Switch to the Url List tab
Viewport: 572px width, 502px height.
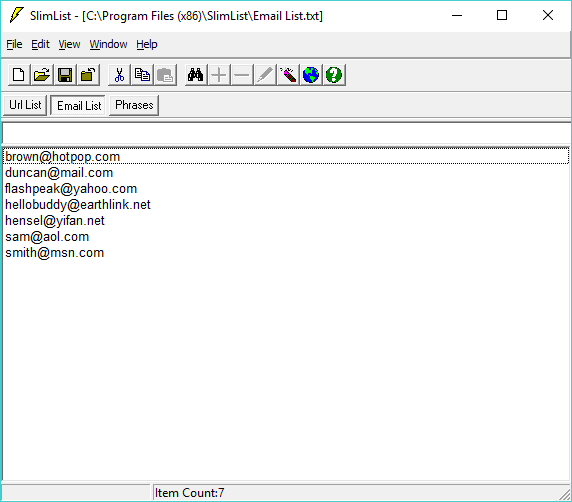pos(25,105)
